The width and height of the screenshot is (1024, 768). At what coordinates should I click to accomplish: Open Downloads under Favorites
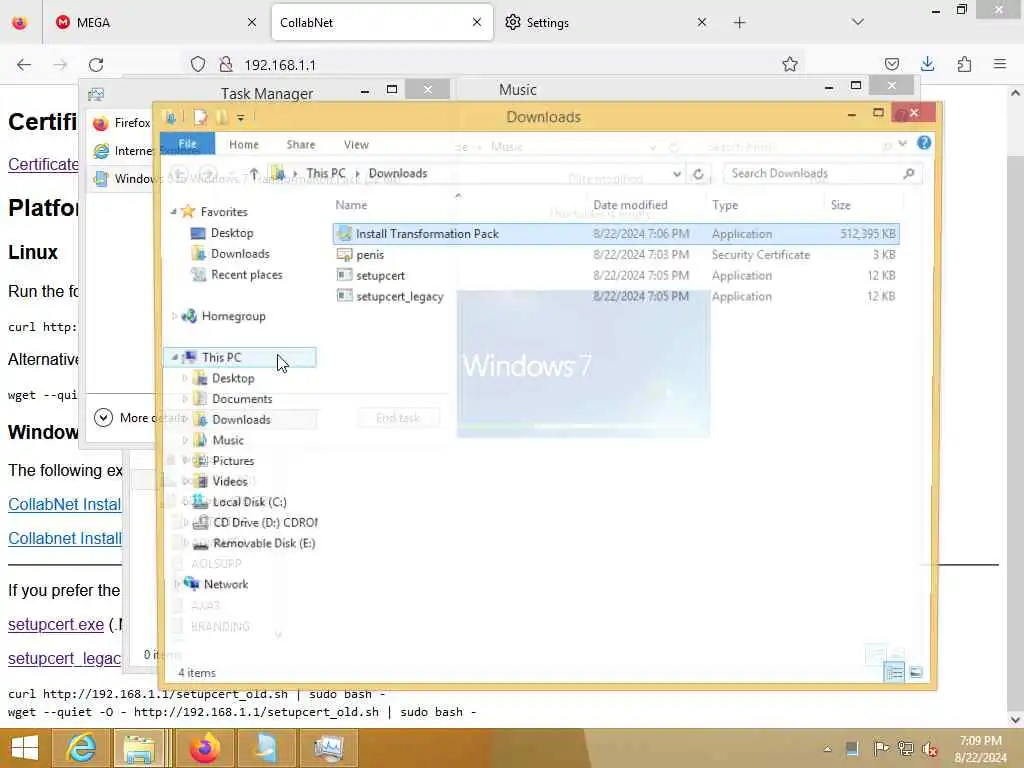pos(240,254)
